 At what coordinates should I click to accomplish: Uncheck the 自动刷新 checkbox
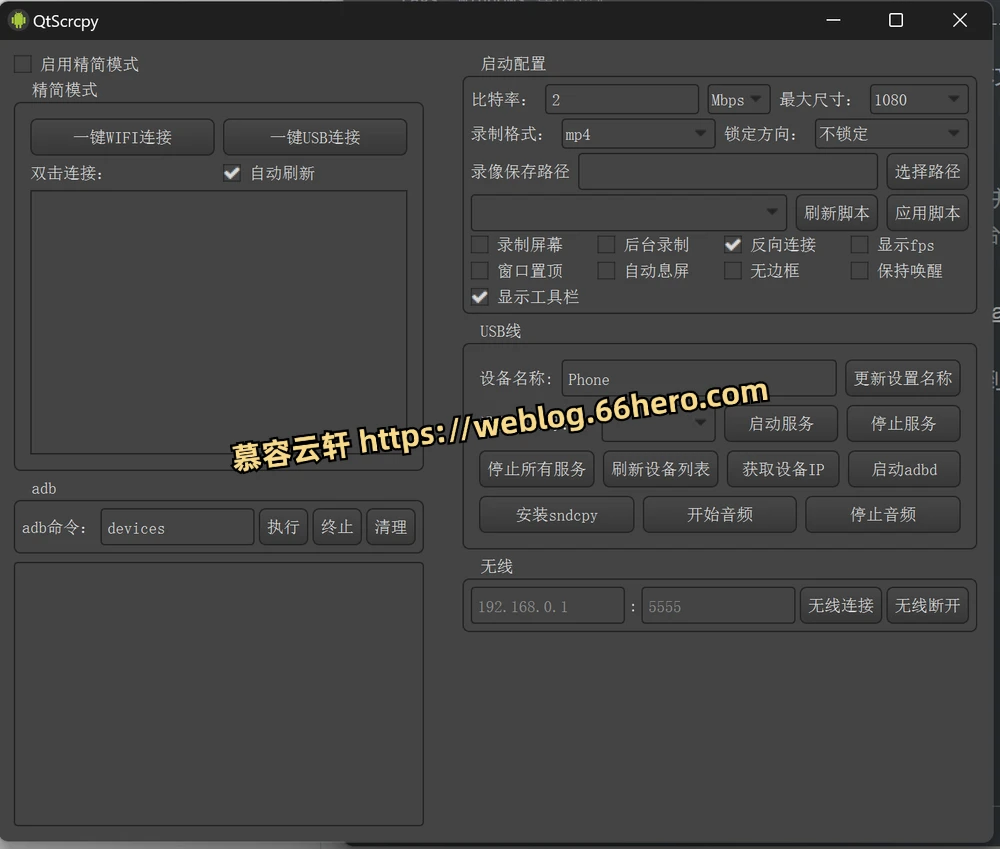(232, 173)
